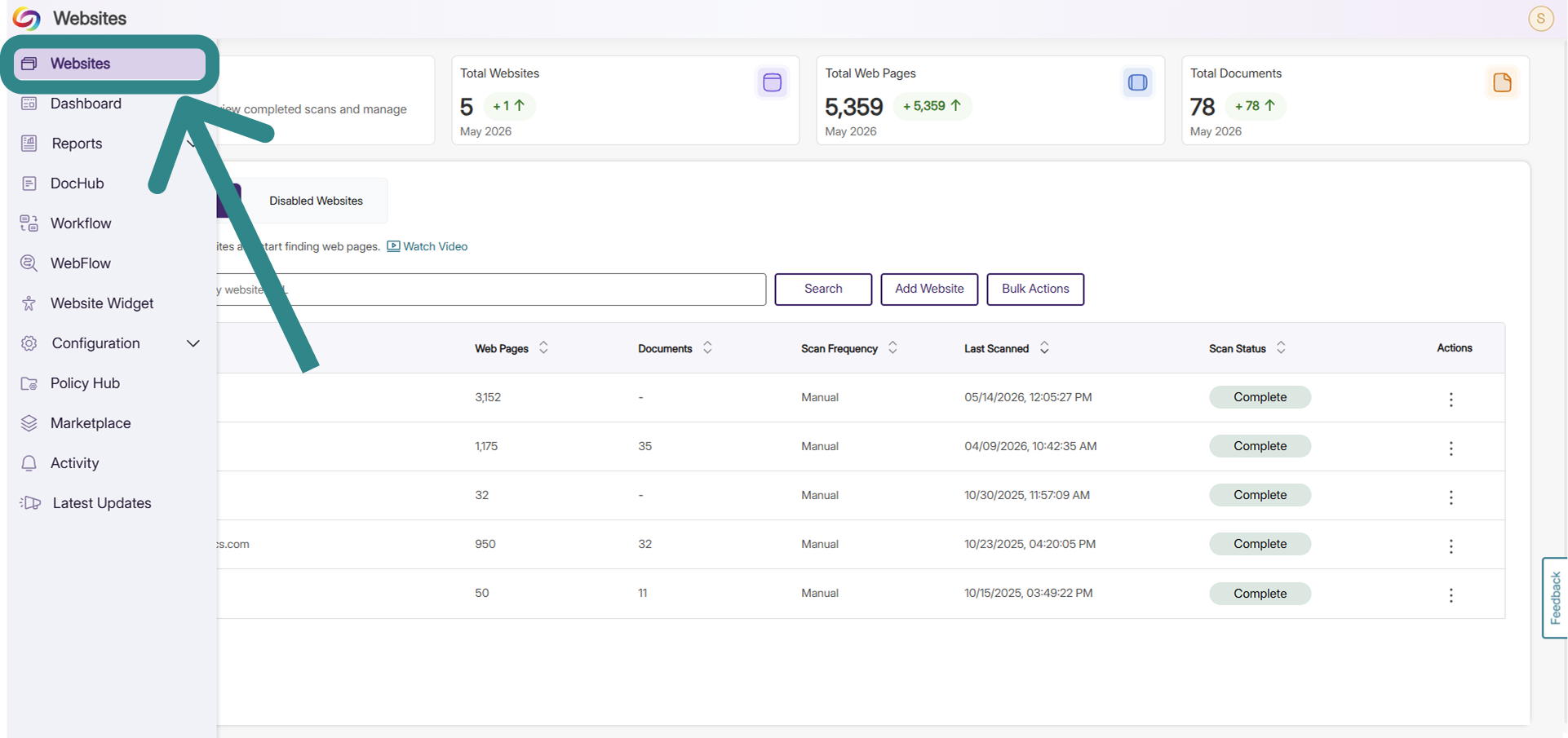Expand the Configuration menu chevron
This screenshot has width=1568, height=738.
[193, 343]
